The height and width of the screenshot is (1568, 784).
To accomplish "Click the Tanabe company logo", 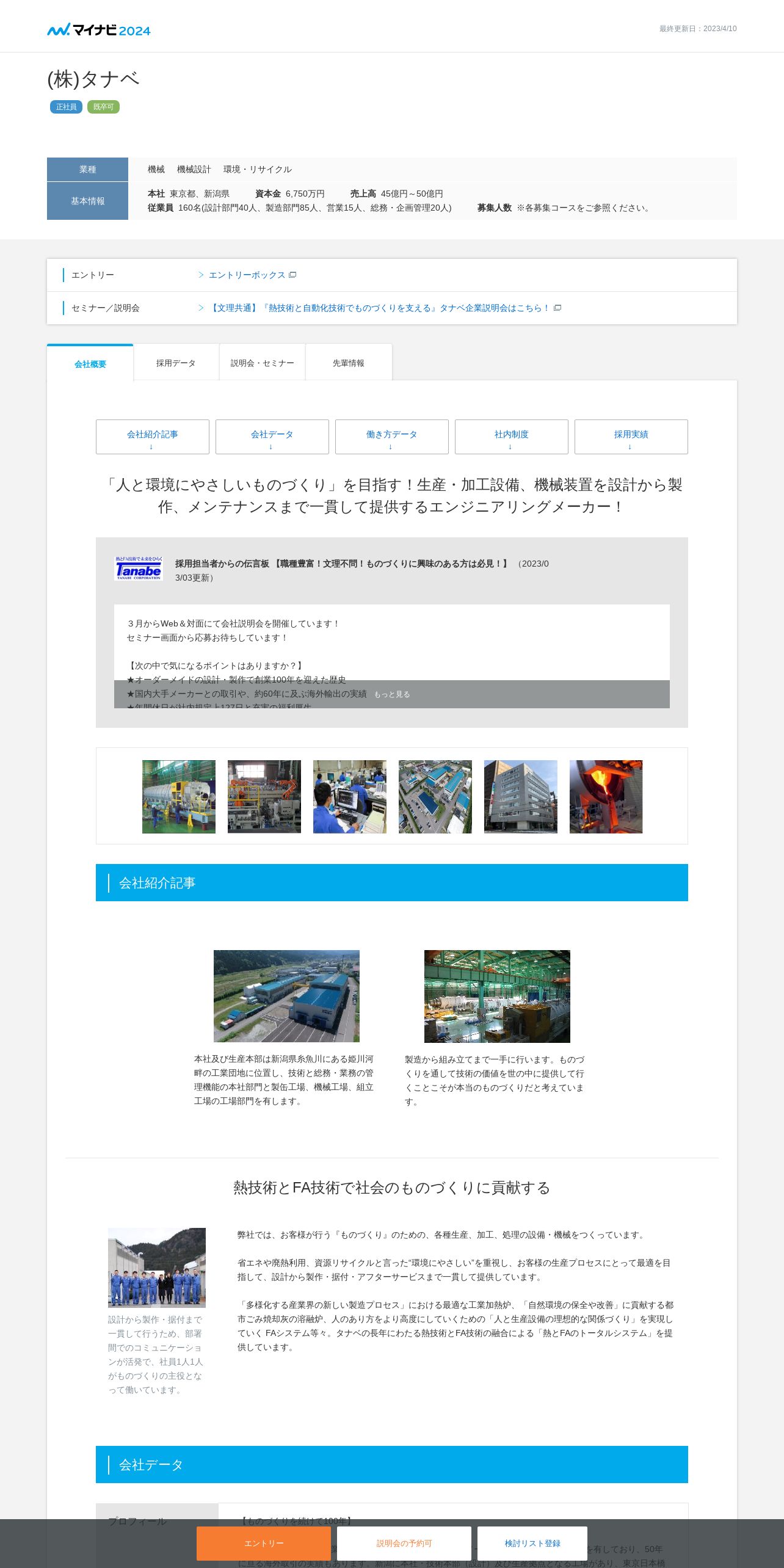I will click(x=139, y=568).
